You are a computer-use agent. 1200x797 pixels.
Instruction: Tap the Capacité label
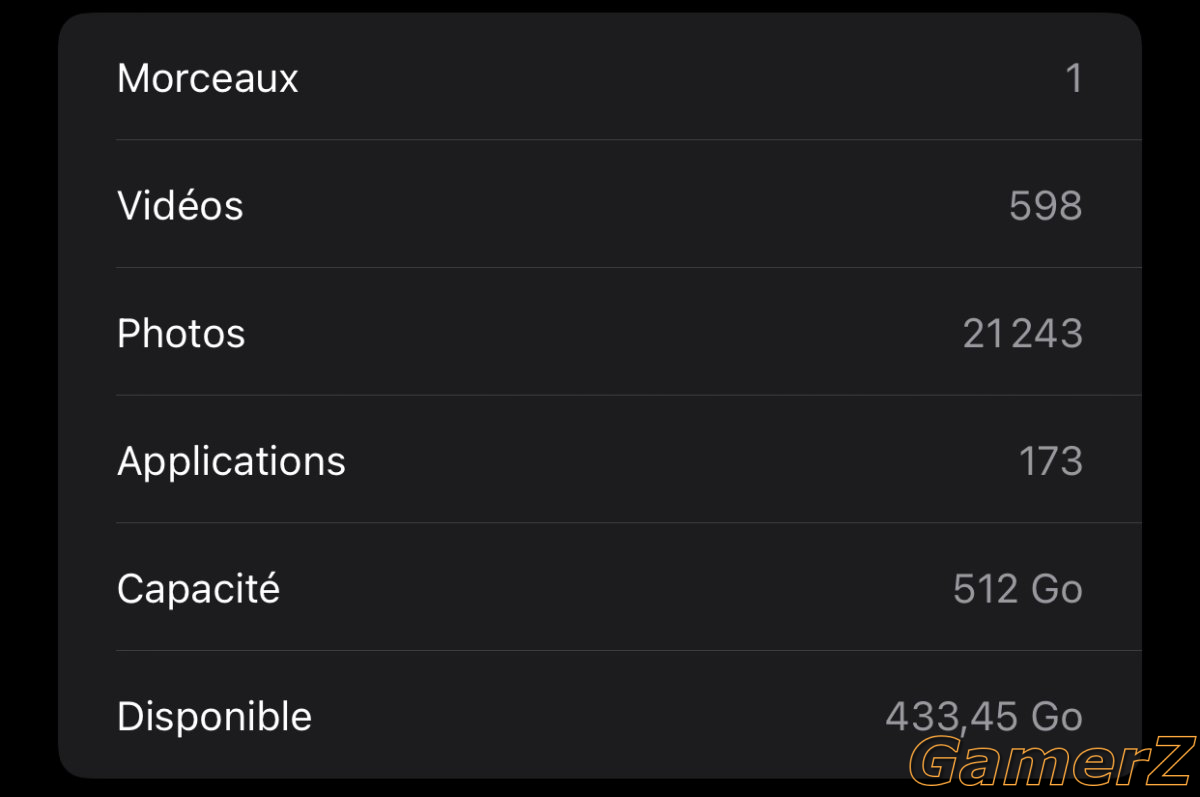[198, 588]
